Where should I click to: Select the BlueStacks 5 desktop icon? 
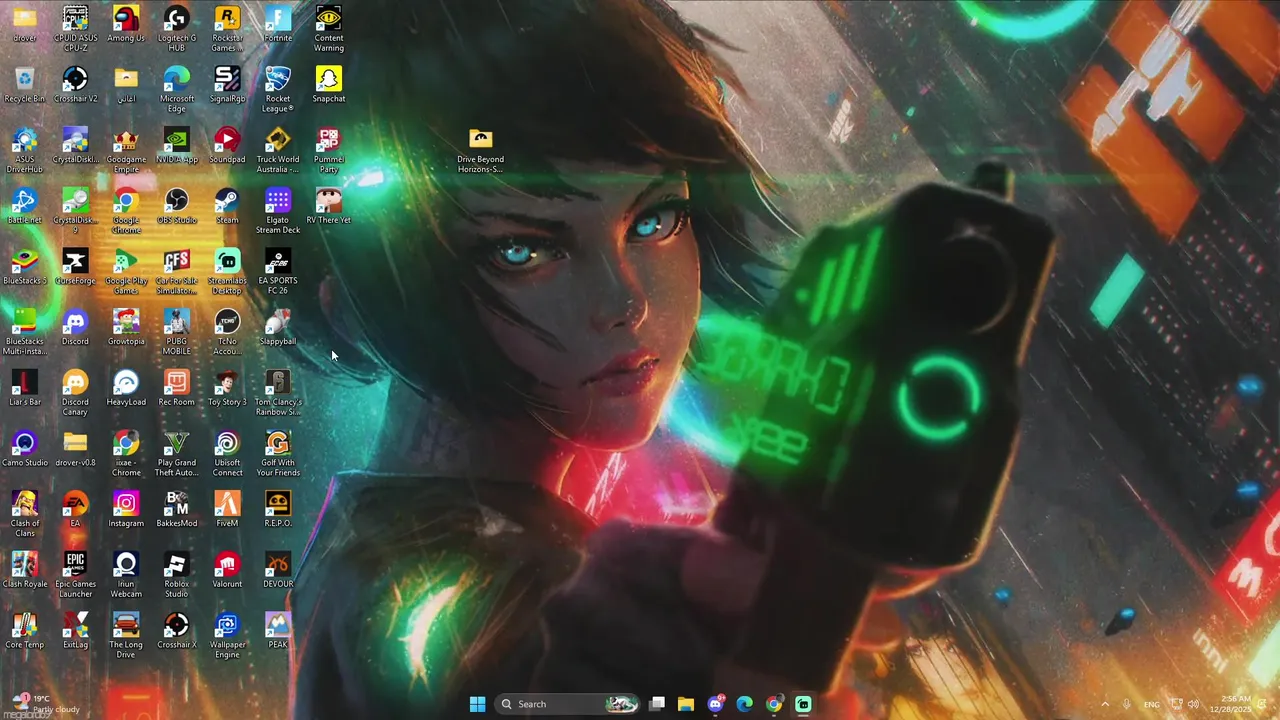click(25, 268)
